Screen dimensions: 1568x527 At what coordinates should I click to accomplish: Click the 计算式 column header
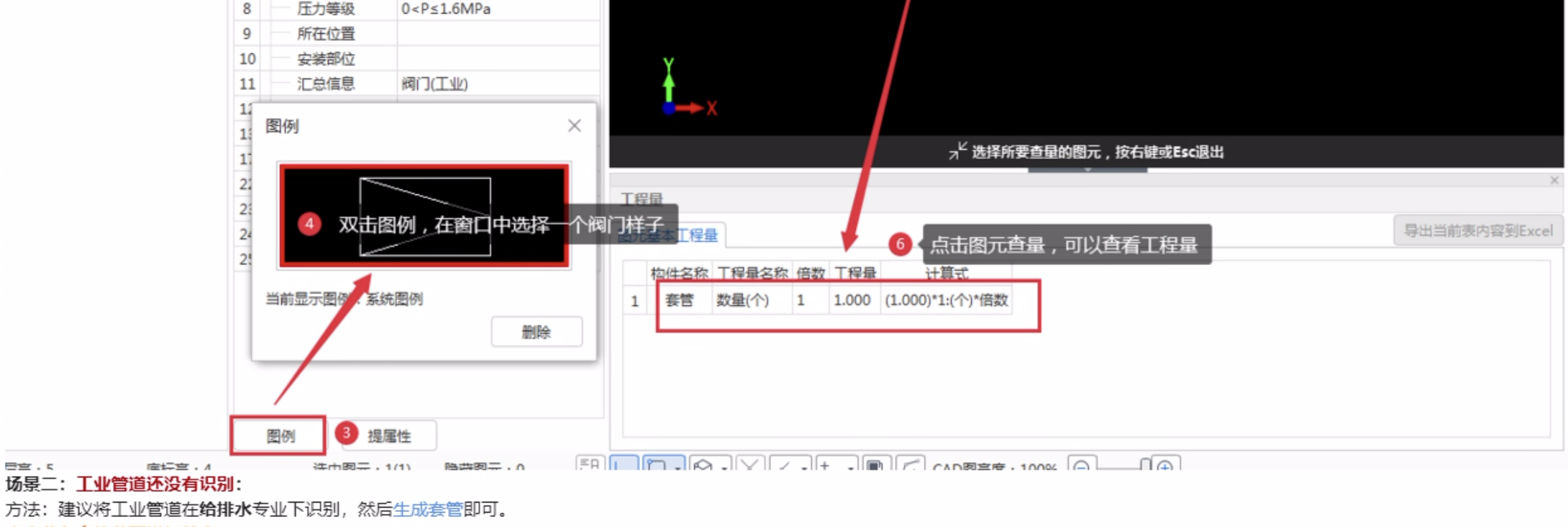click(x=946, y=273)
